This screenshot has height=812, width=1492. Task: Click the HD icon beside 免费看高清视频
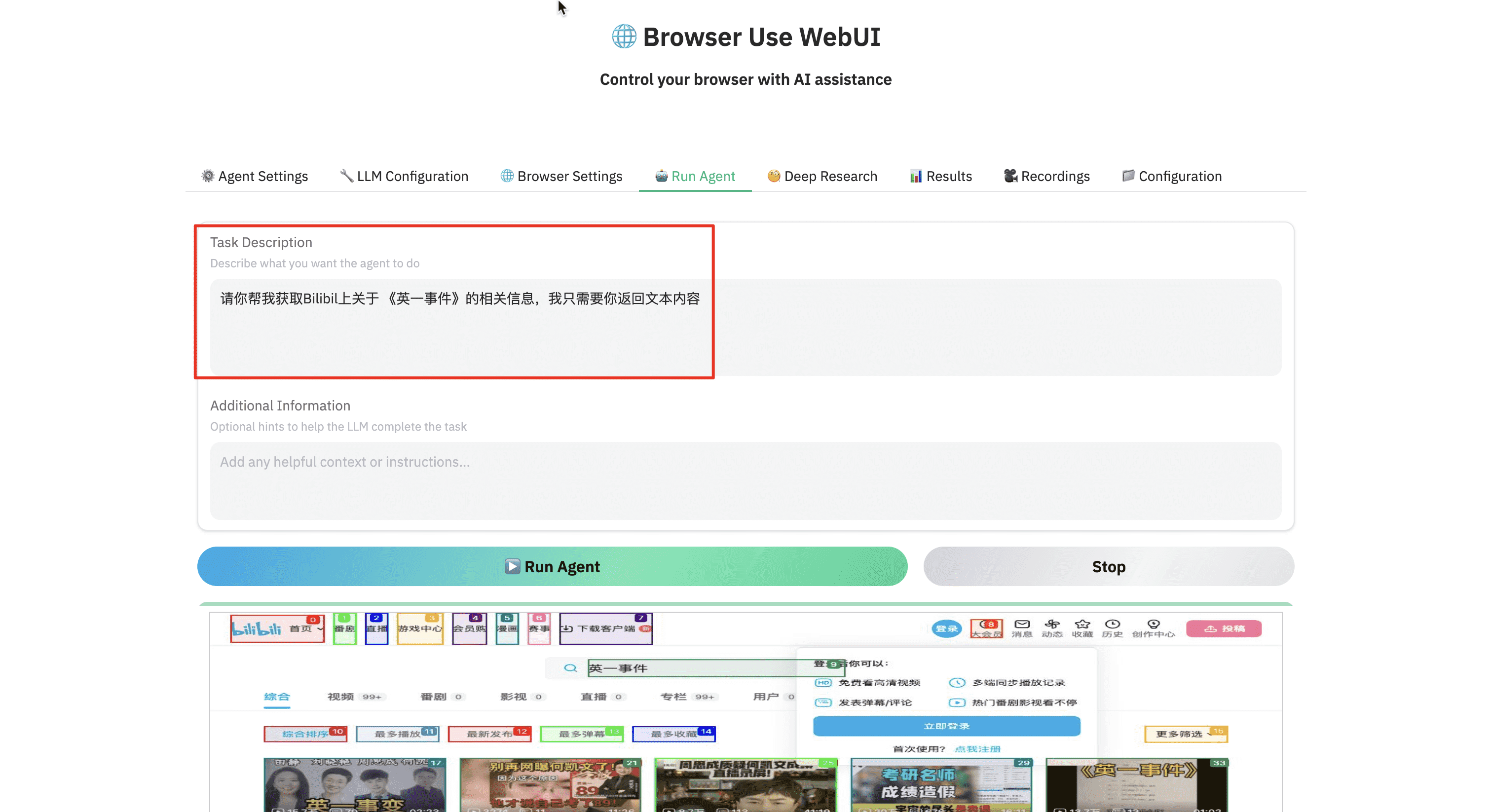(823, 683)
